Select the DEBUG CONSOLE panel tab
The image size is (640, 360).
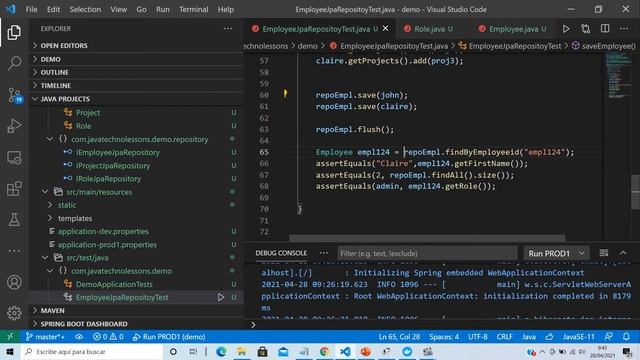point(281,253)
